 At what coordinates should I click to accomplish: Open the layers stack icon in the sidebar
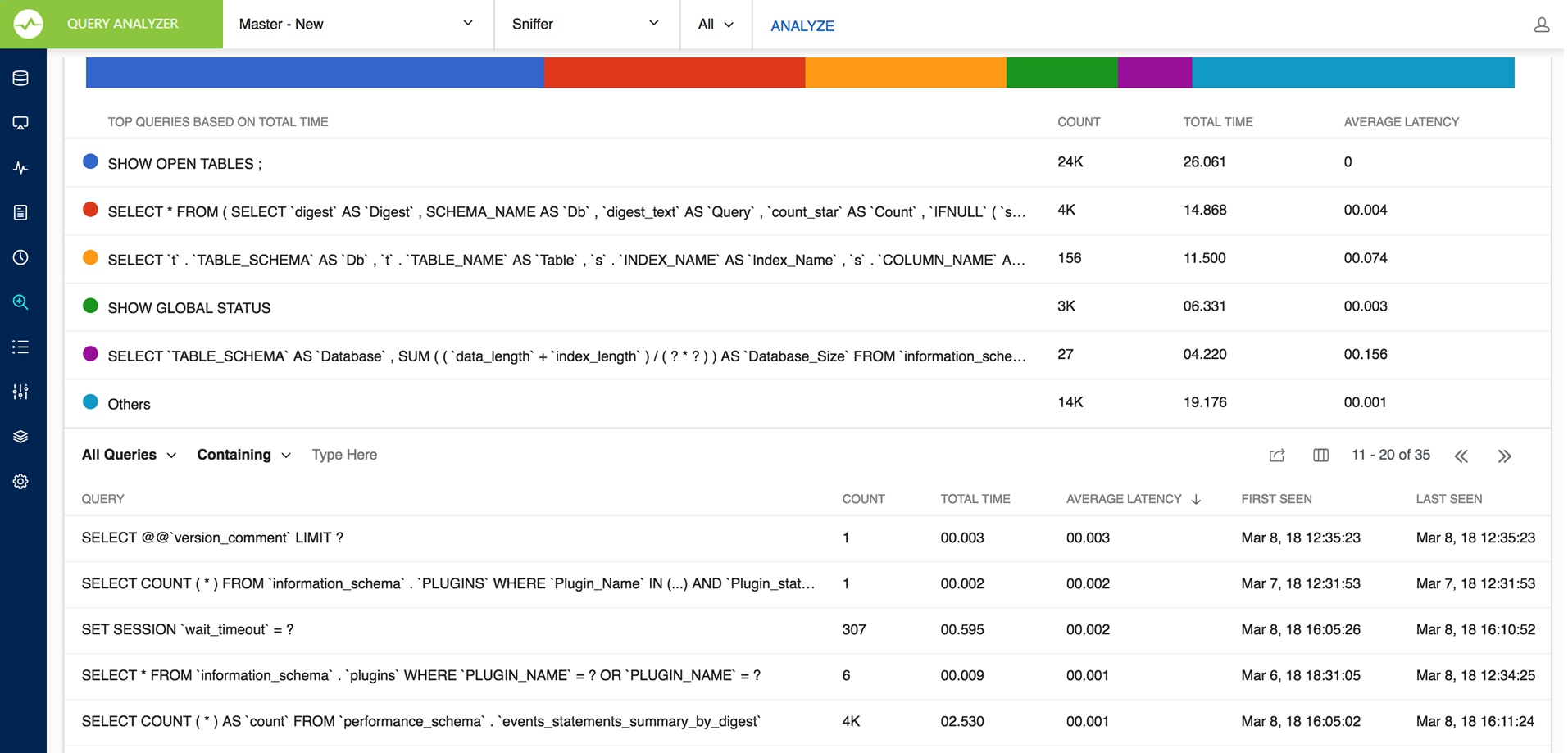(x=20, y=437)
